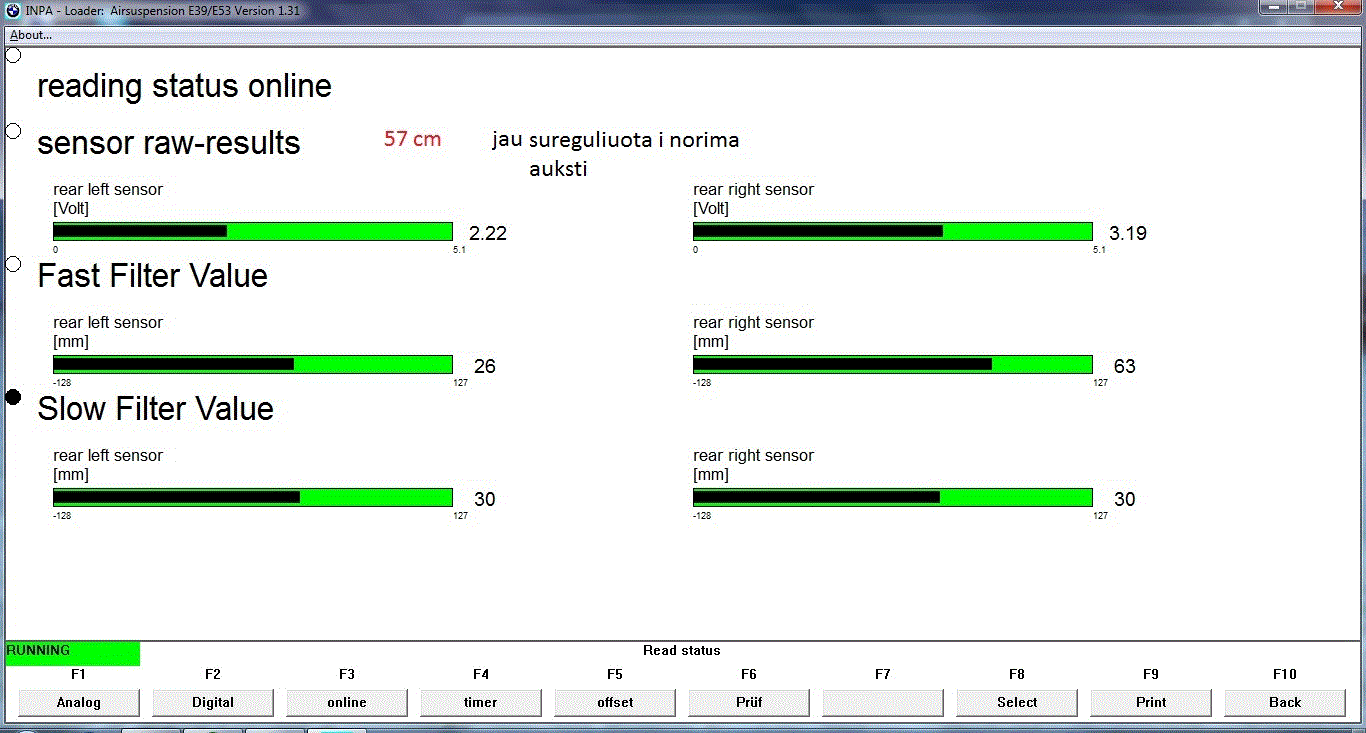Viewport: 1366px width, 733px height.
Task: Click rear right sensor Fast Filter bar
Action: point(893,365)
